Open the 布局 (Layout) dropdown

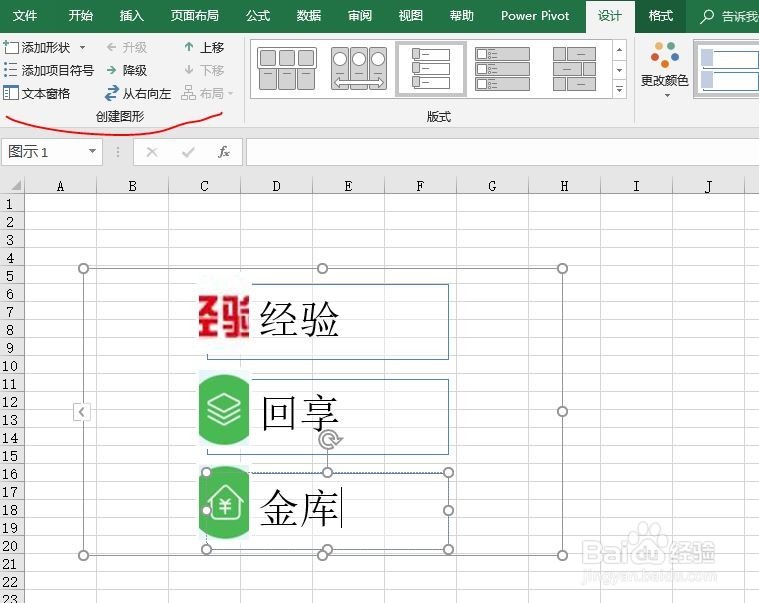(207, 93)
